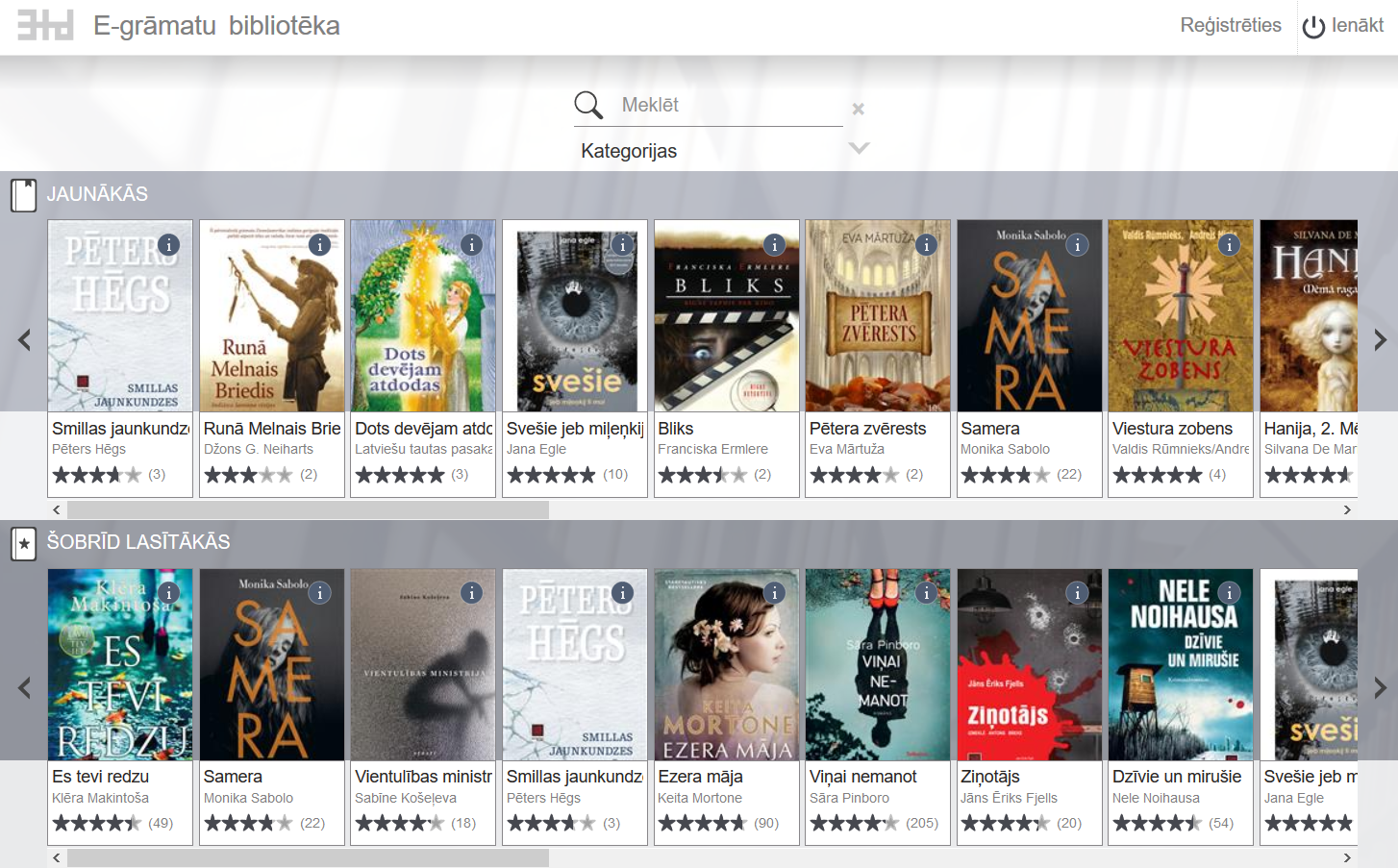
Task: Click author Eva Mārtuža
Action: tap(847, 449)
